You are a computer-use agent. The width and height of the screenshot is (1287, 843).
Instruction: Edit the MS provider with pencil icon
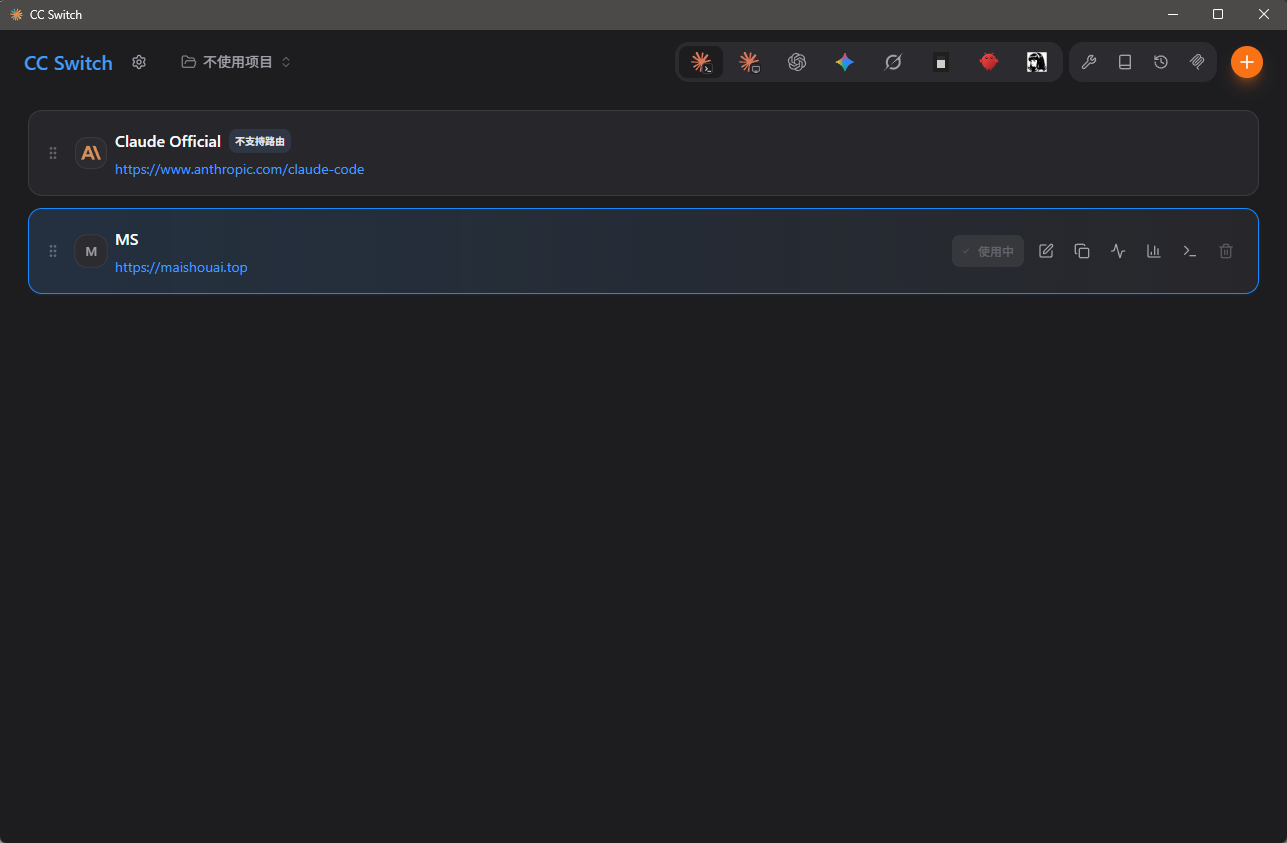[1046, 251]
